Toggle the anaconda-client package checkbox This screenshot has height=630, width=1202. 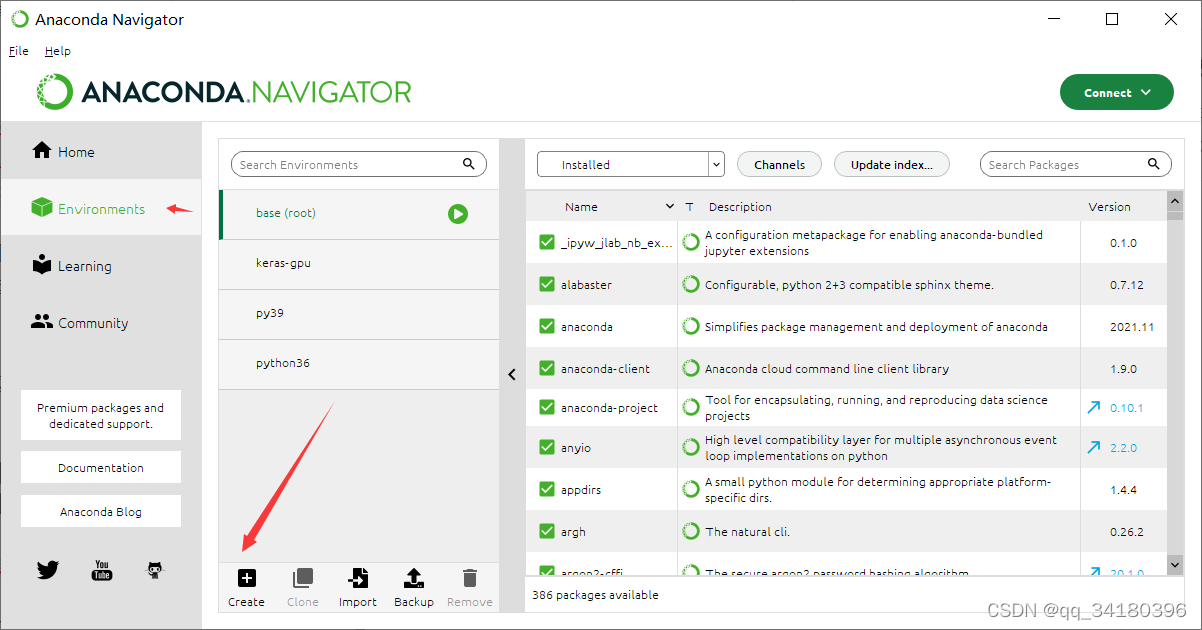click(547, 368)
